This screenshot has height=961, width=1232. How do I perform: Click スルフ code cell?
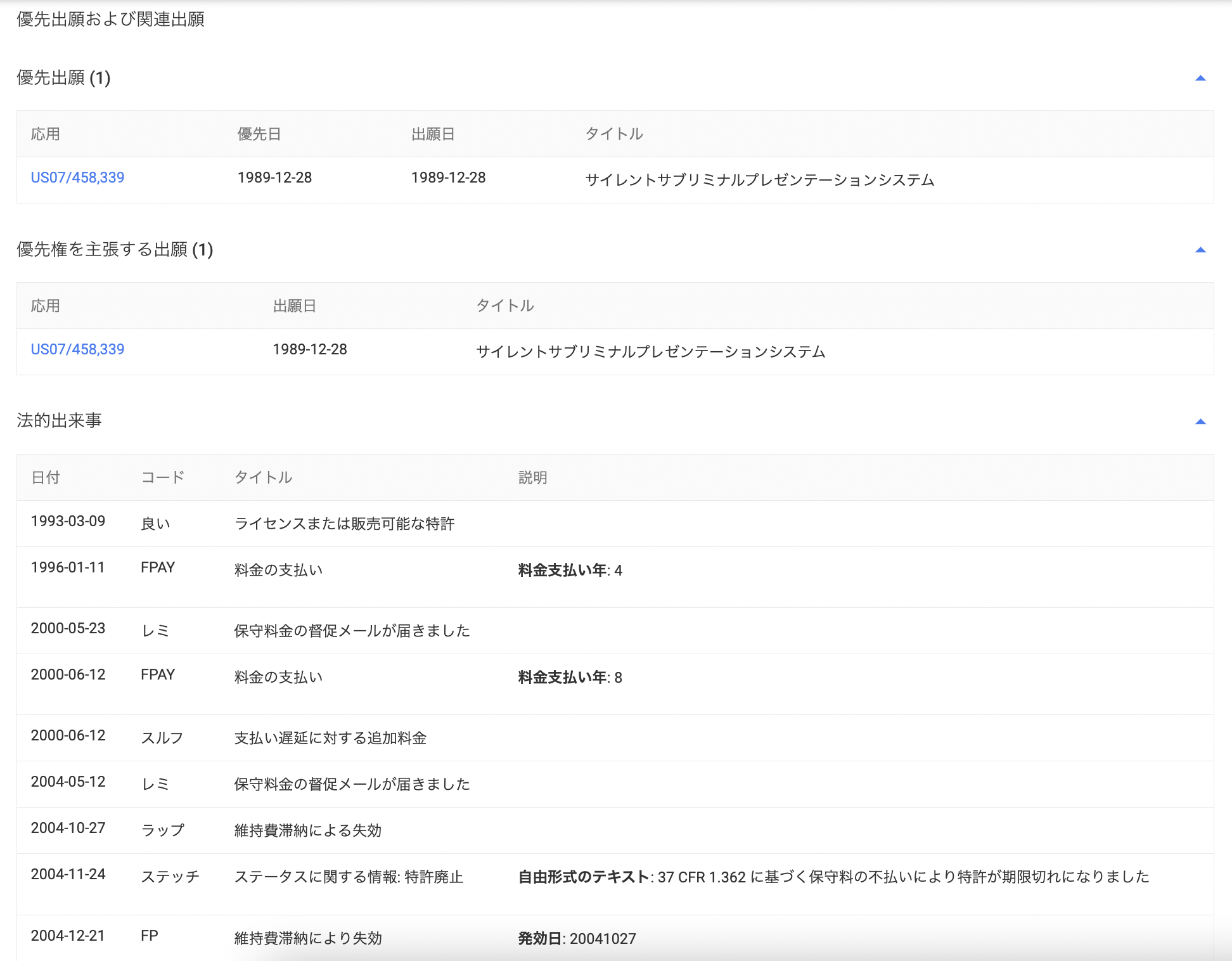tap(162, 738)
